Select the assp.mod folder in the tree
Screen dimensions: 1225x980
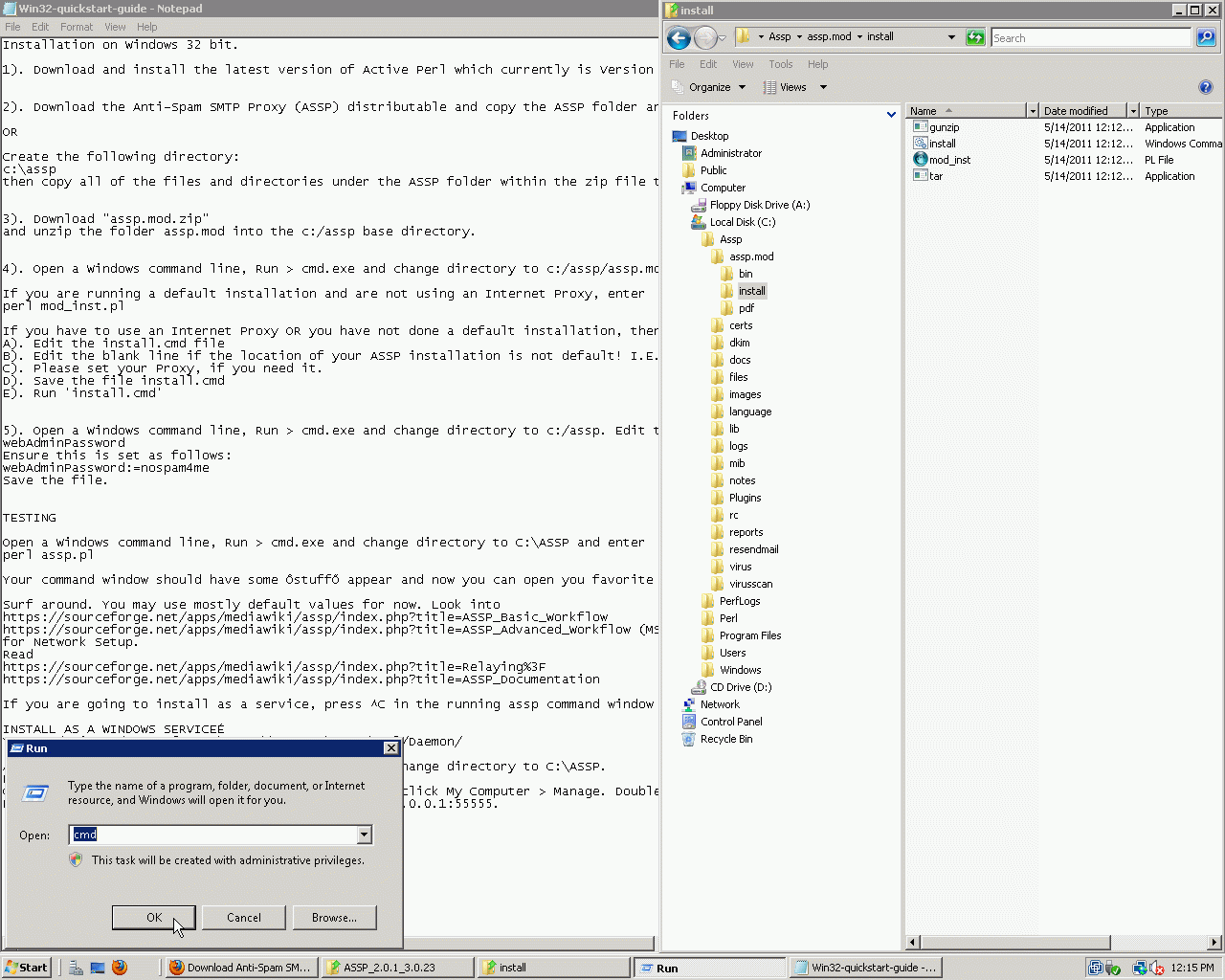(751, 256)
